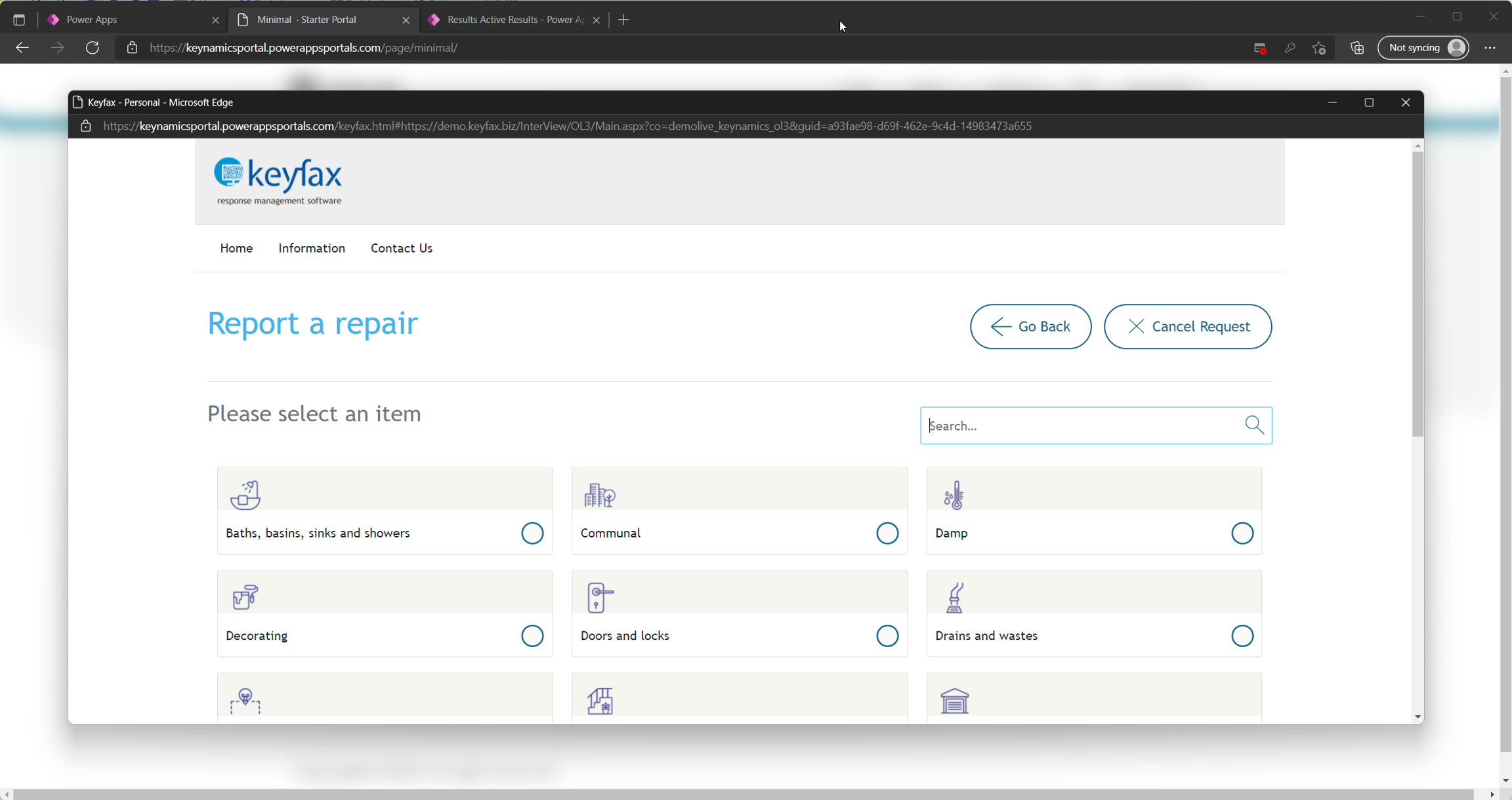Open browser favorites star icon

pyautogui.click(x=1319, y=48)
